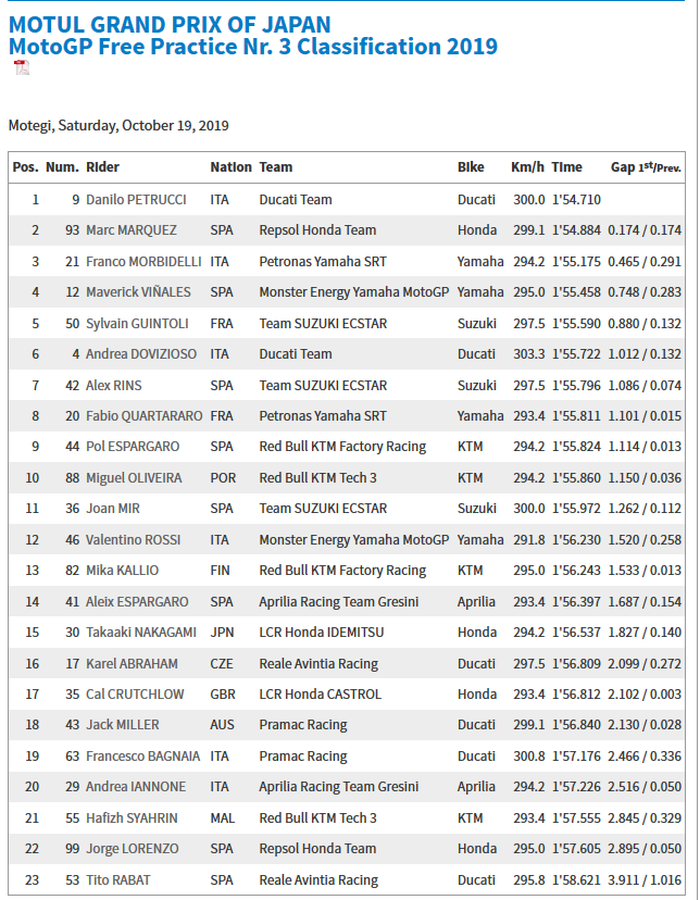Image resolution: width=700 pixels, height=900 pixels.
Task: Click the Bike column header
Action: point(471,167)
